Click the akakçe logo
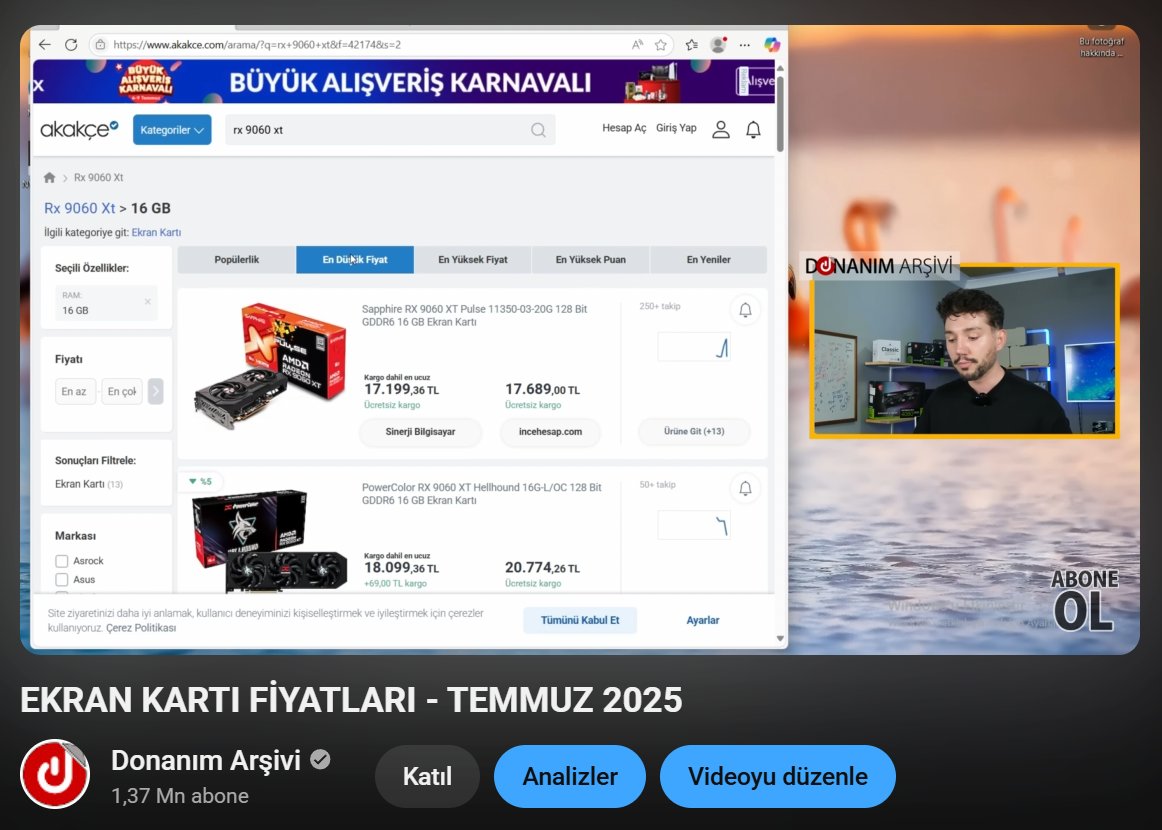The image size is (1162, 830). click(79, 129)
